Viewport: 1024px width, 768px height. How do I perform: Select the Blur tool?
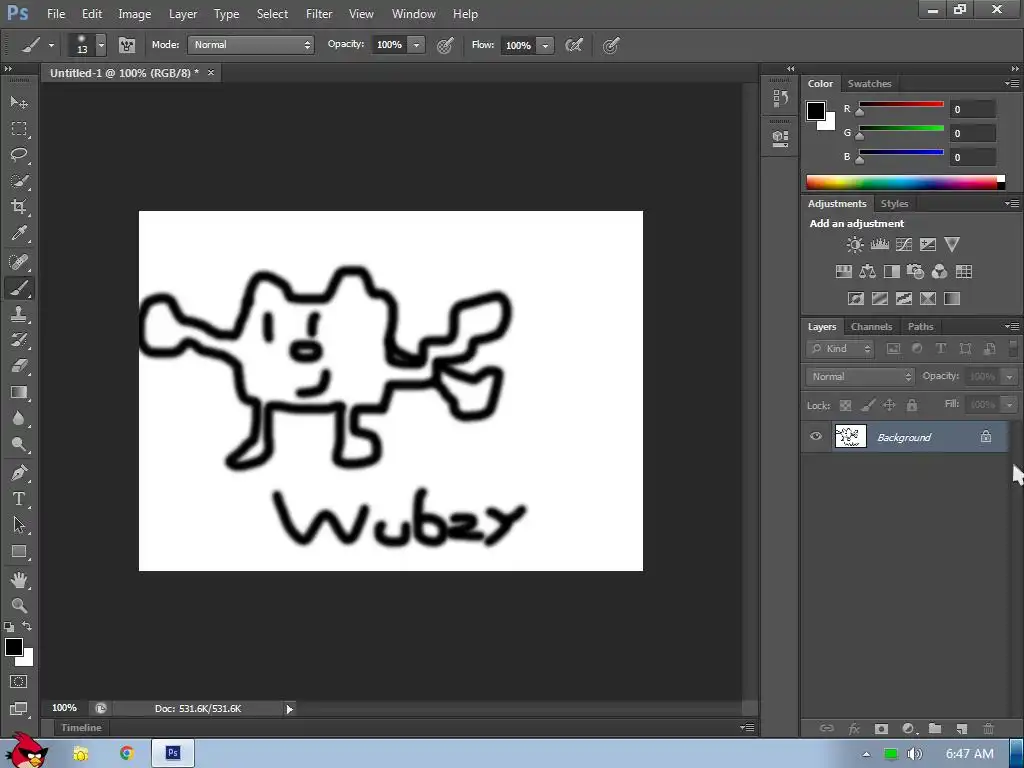click(19, 419)
